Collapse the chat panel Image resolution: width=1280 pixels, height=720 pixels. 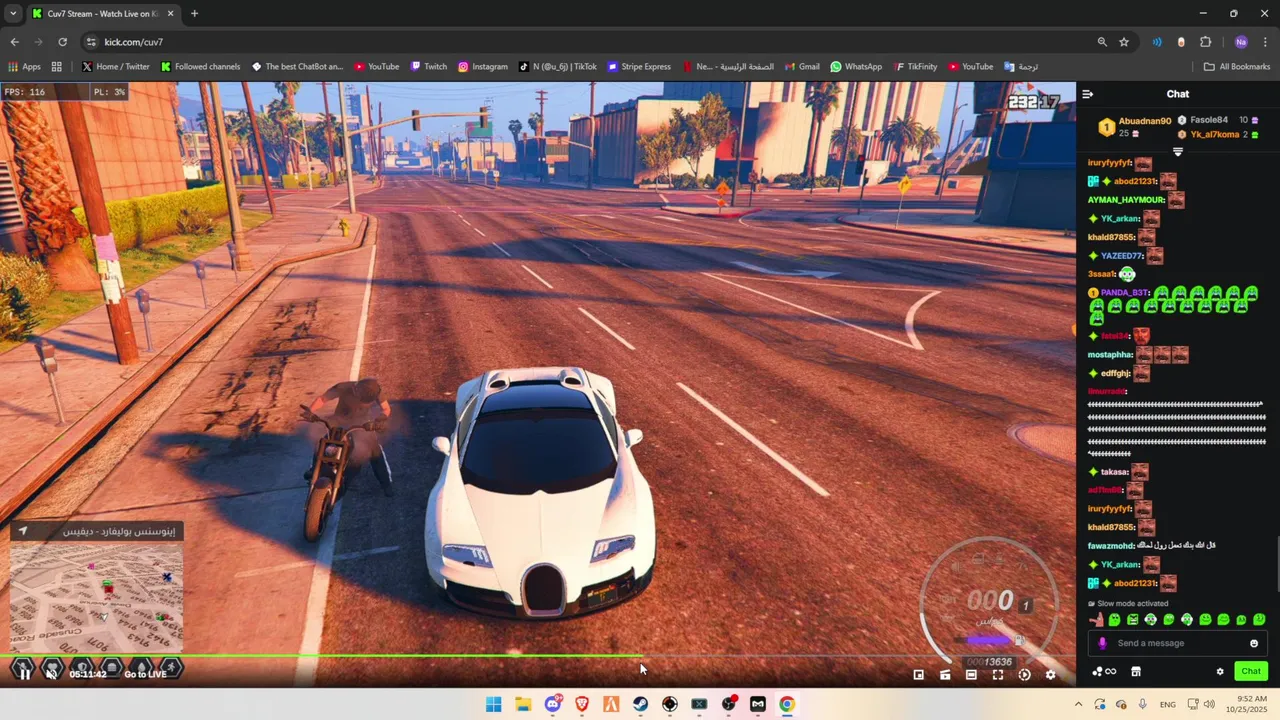click(1088, 94)
